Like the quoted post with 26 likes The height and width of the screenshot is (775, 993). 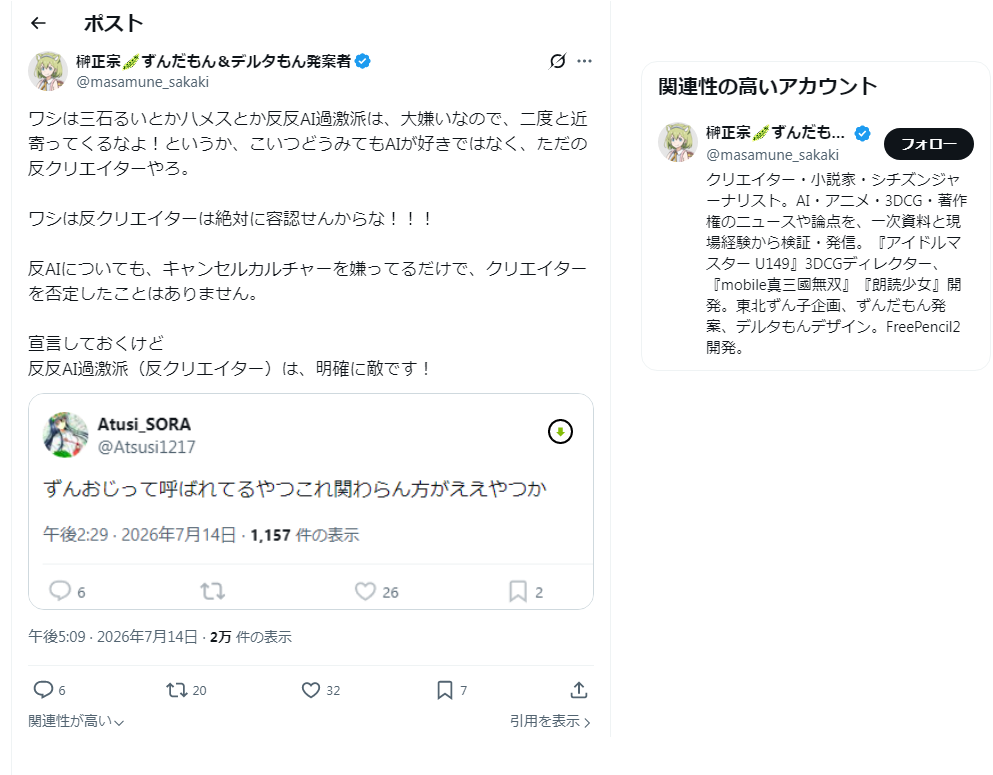coord(365,591)
